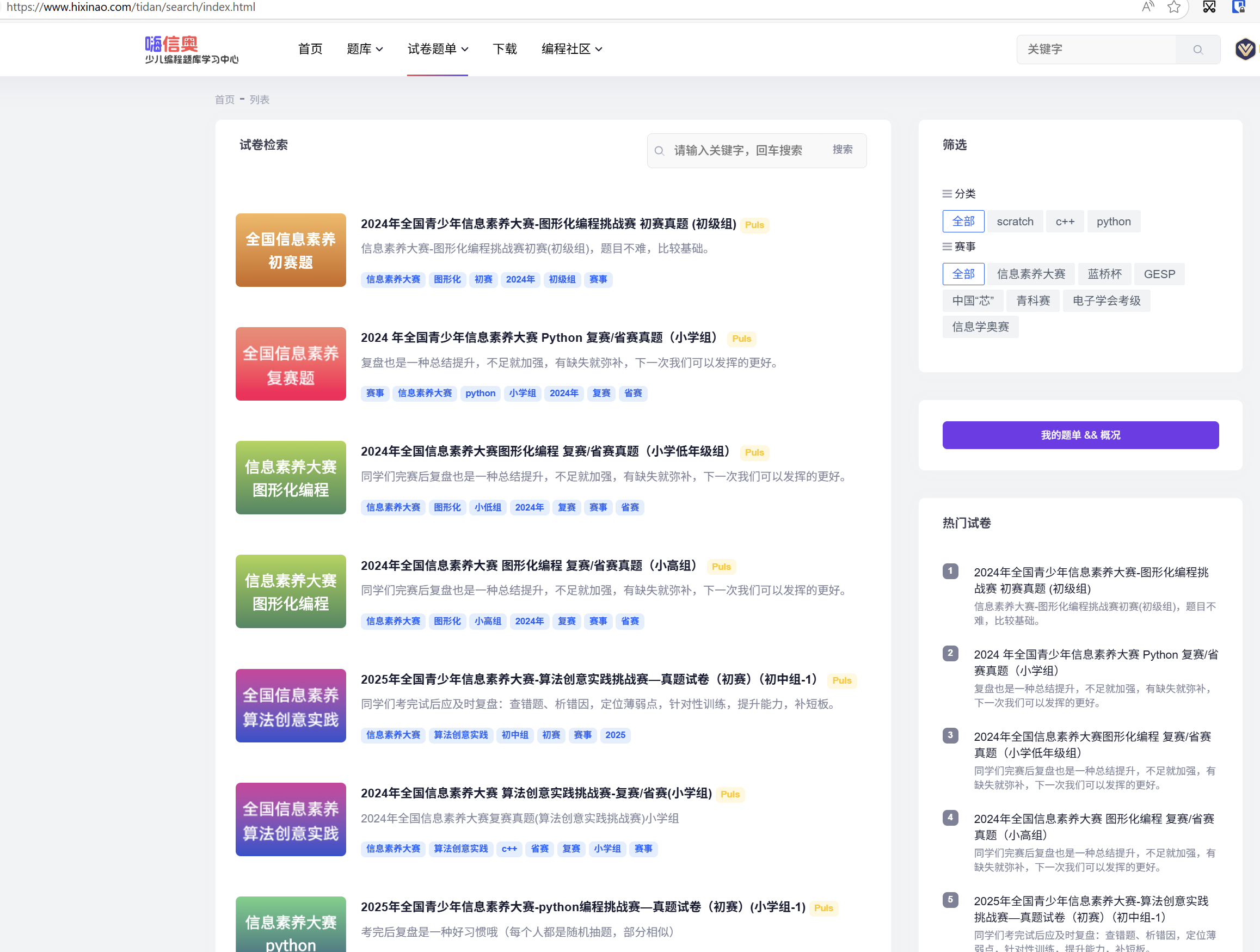Expand the 试卷题单 dropdown menu

tap(438, 49)
